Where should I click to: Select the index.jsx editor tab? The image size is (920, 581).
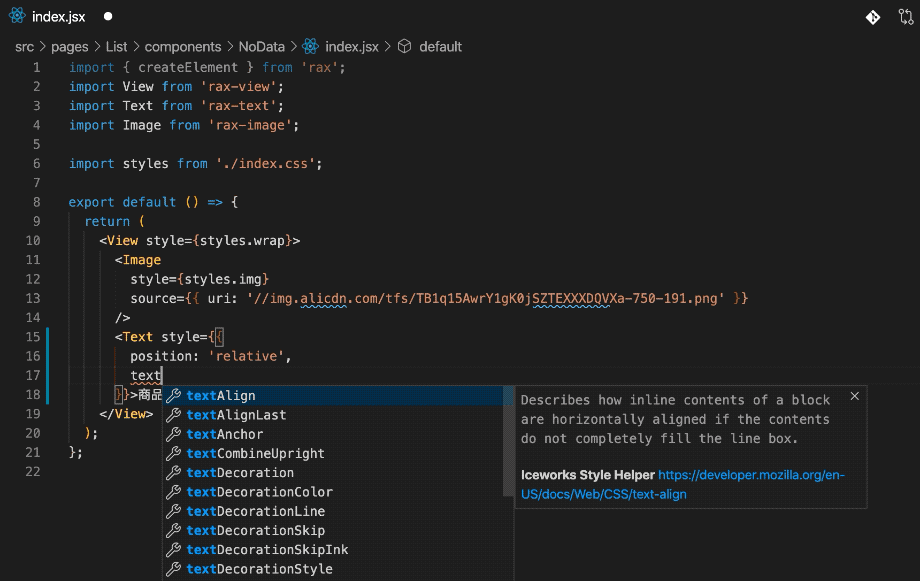[59, 16]
